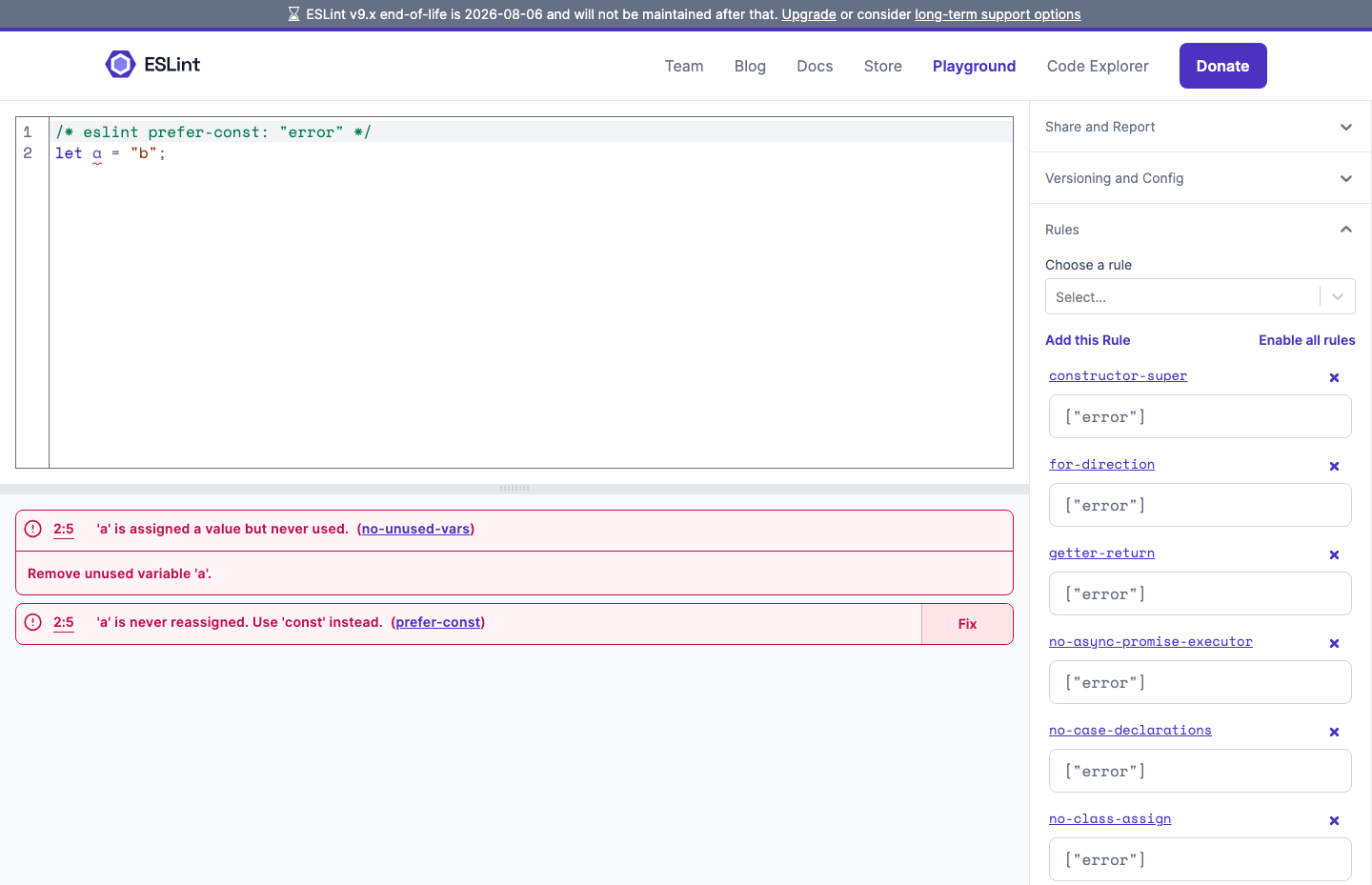1372x885 pixels.
Task: Open the constructor-super rule link
Action: (x=1118, y=375)
